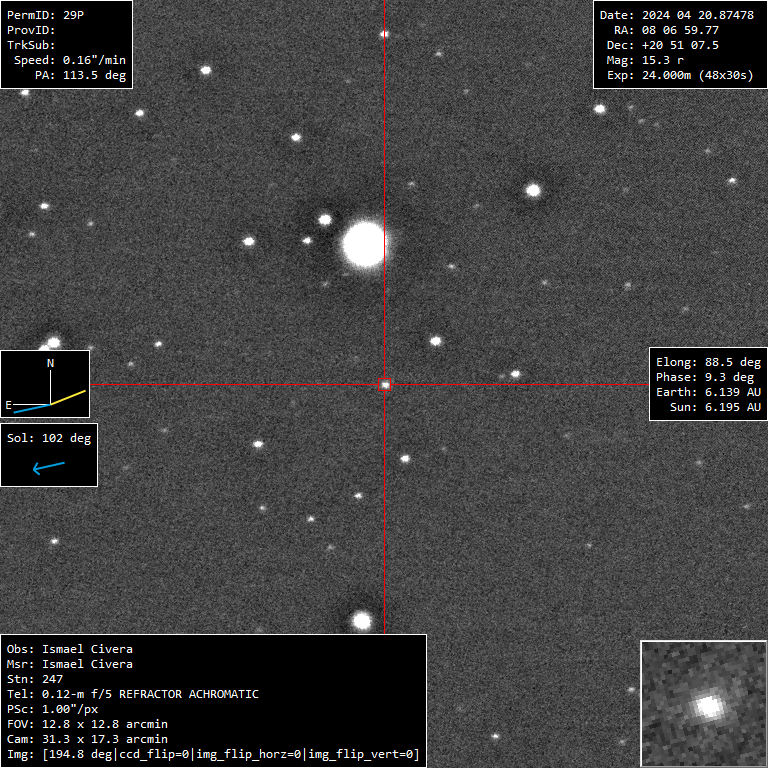Click the yellow motion vector line in compass
The width and height of the screenshot is (768, 768).
(69, 397)
